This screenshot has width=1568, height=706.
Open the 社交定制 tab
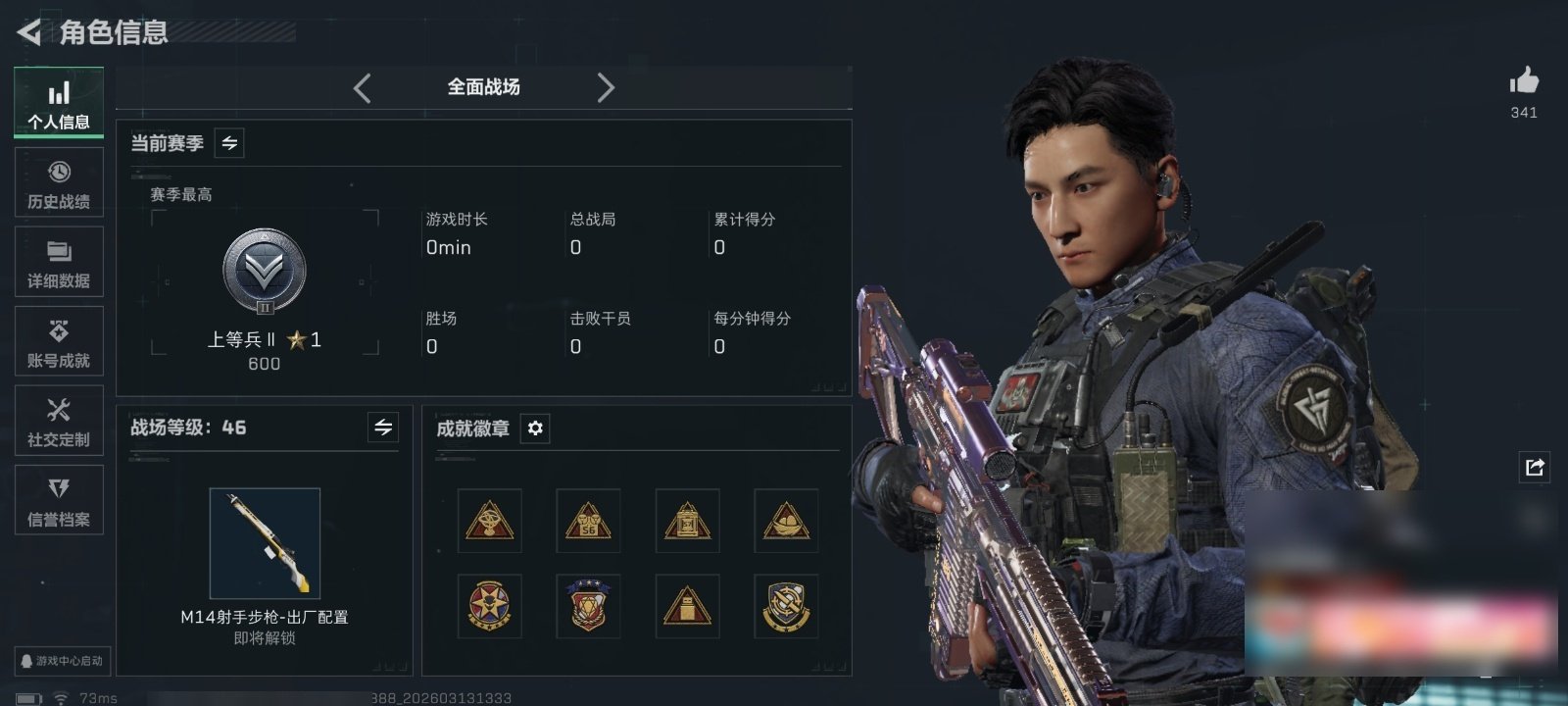coord(59,421)
